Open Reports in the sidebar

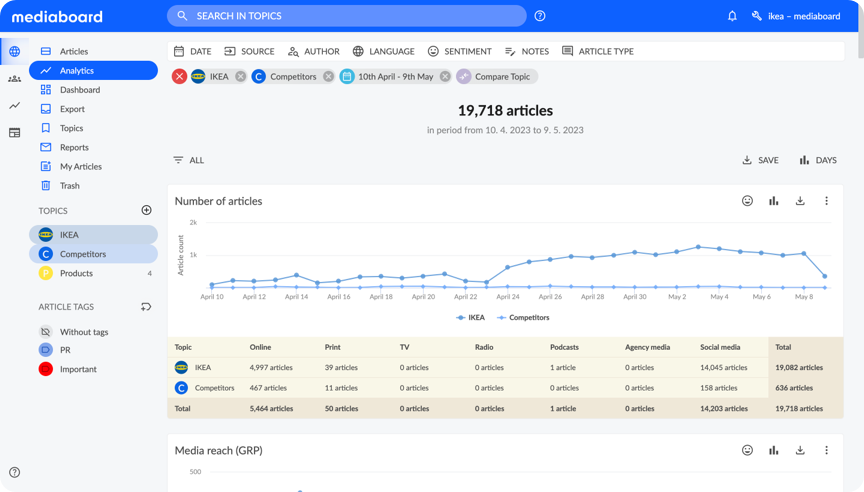pyautogui.click(x=74, y=147)
